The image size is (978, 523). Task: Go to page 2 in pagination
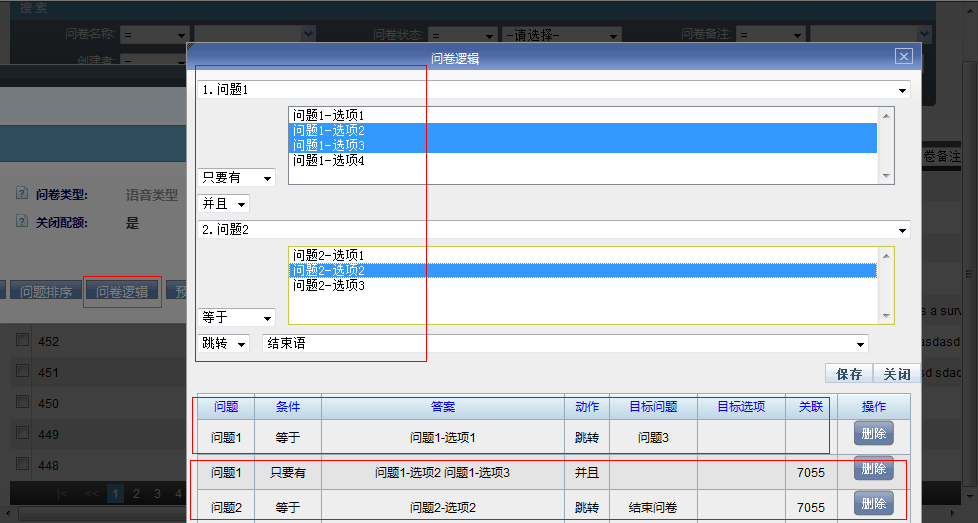click(x=137, y=493)
